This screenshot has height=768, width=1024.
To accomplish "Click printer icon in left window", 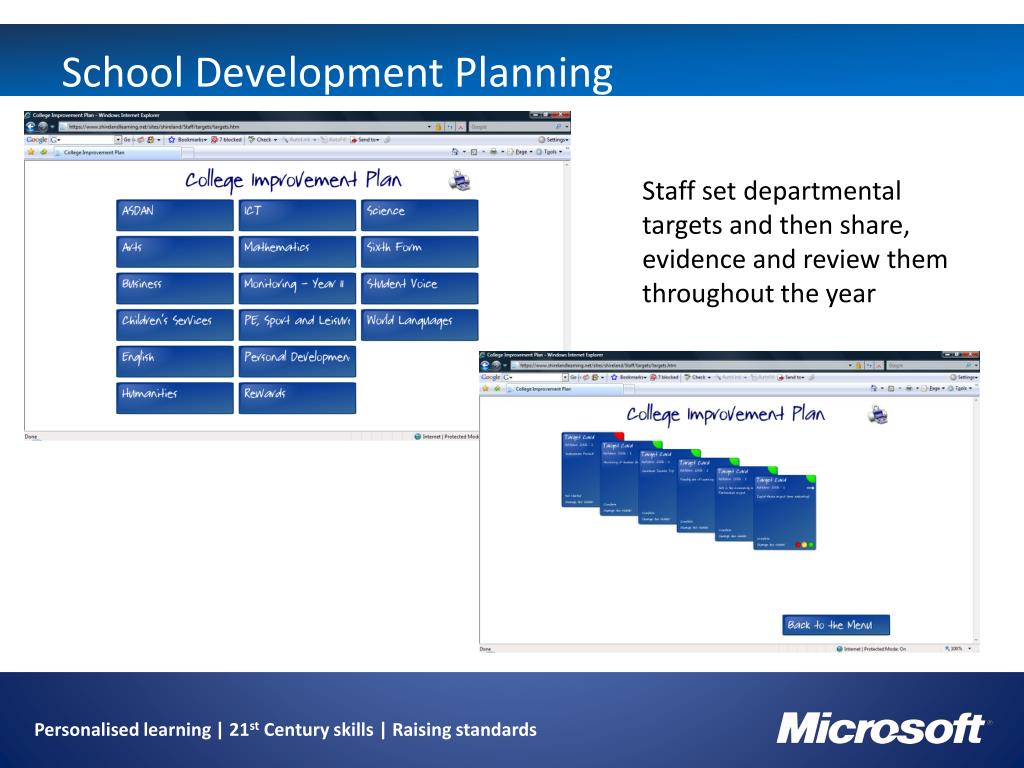I will (x=460, y=180).
